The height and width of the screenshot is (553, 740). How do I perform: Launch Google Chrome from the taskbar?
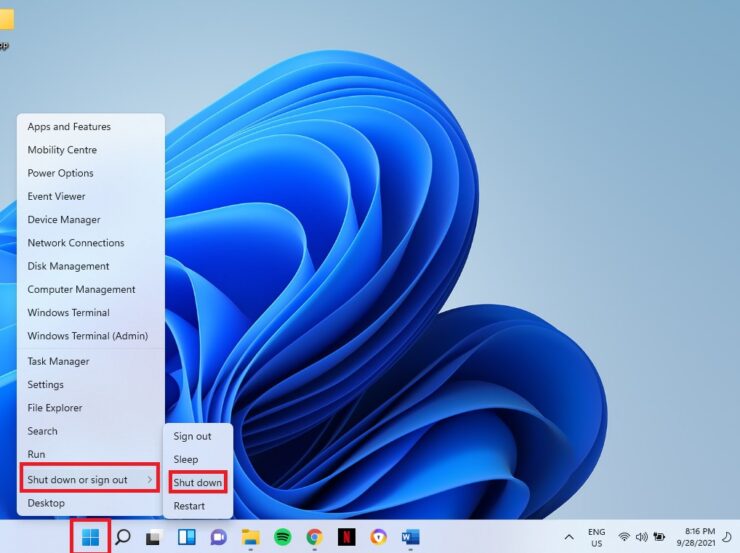pyautogui.click(x=314, y=537)
